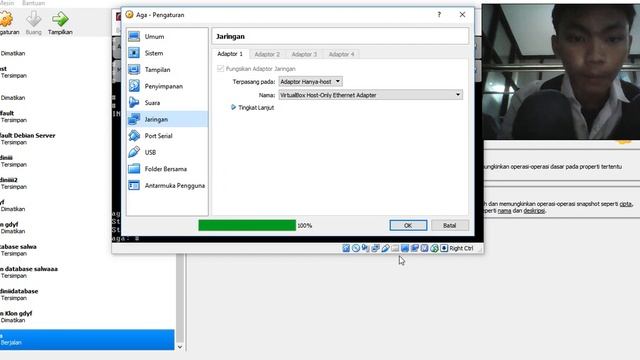Switch to the Adaptor 2 tab
Viewport: 640px width, 360px height.
point(267,54)
